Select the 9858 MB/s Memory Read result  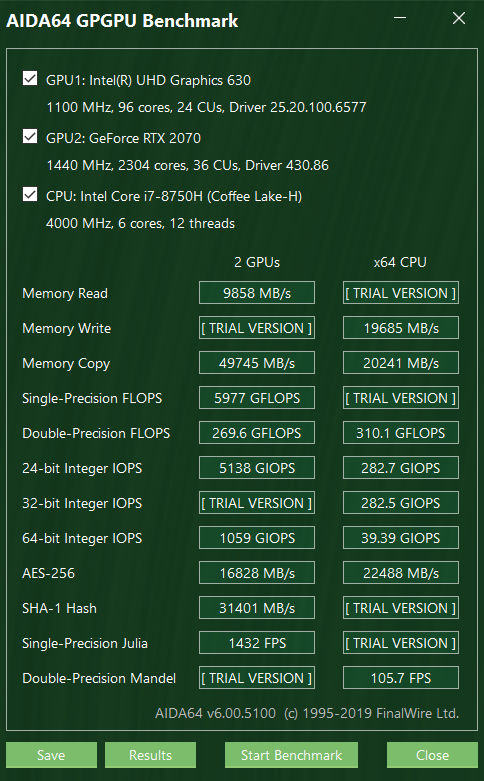[x=257, y=293]
